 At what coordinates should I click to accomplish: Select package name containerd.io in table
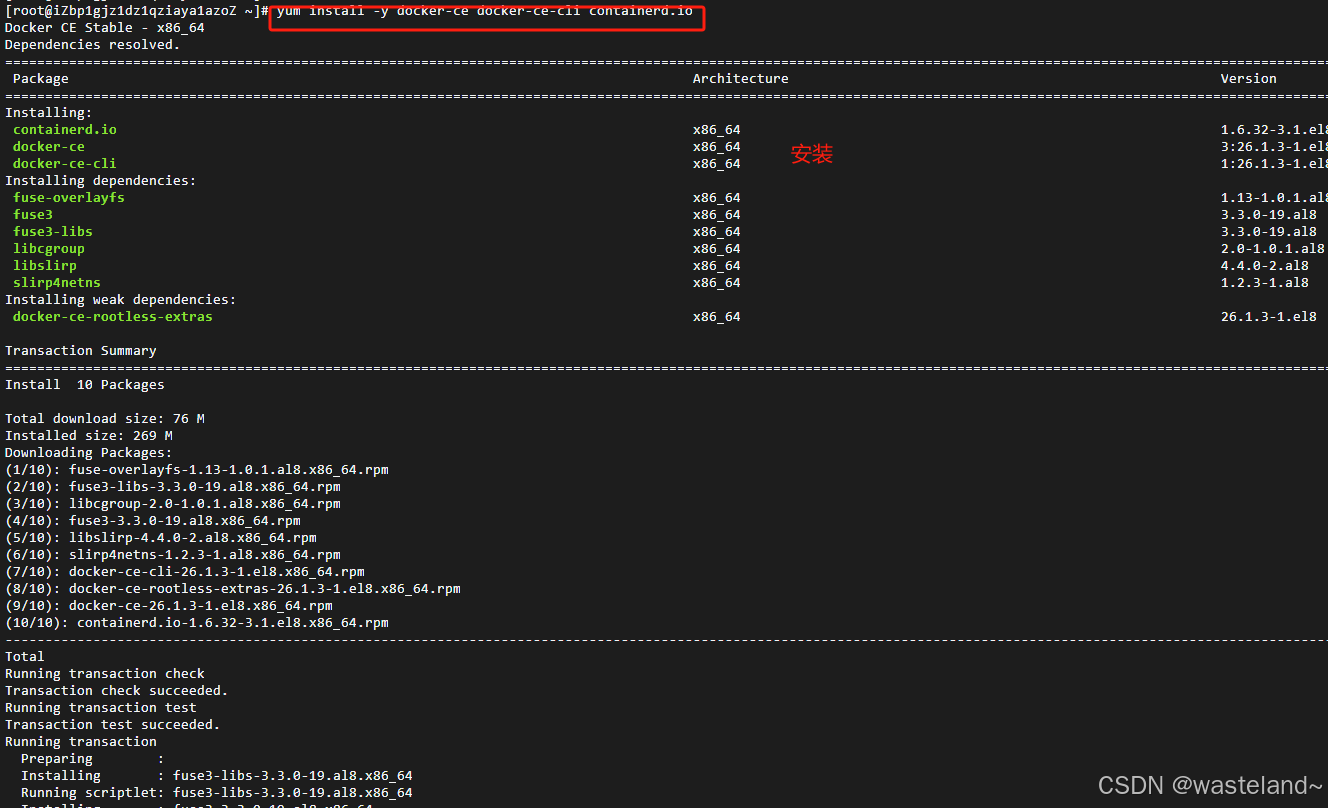pyautogui.click(x=65, y=130)
